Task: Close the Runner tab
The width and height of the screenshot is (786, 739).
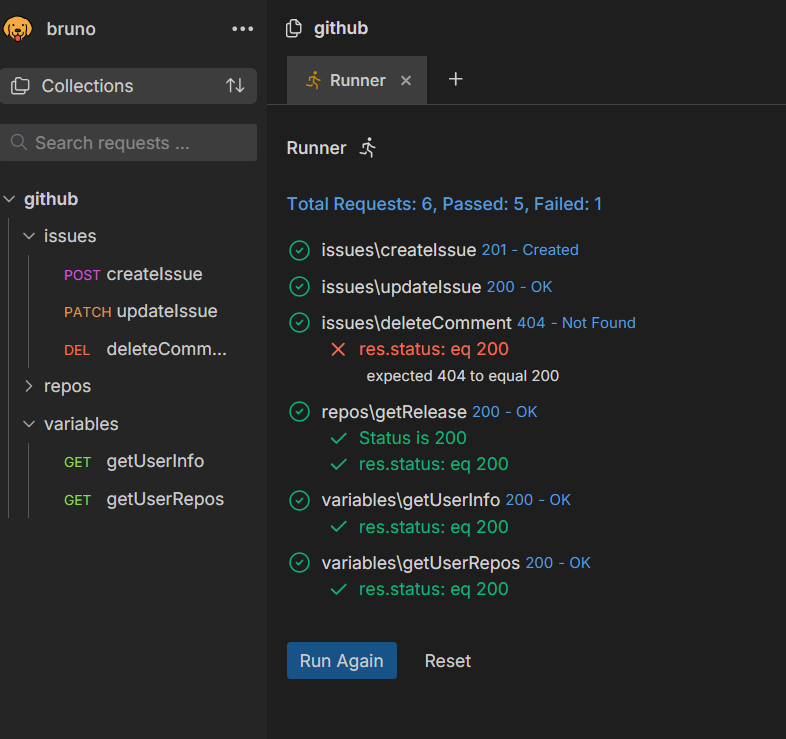Action: coord(406,80)
